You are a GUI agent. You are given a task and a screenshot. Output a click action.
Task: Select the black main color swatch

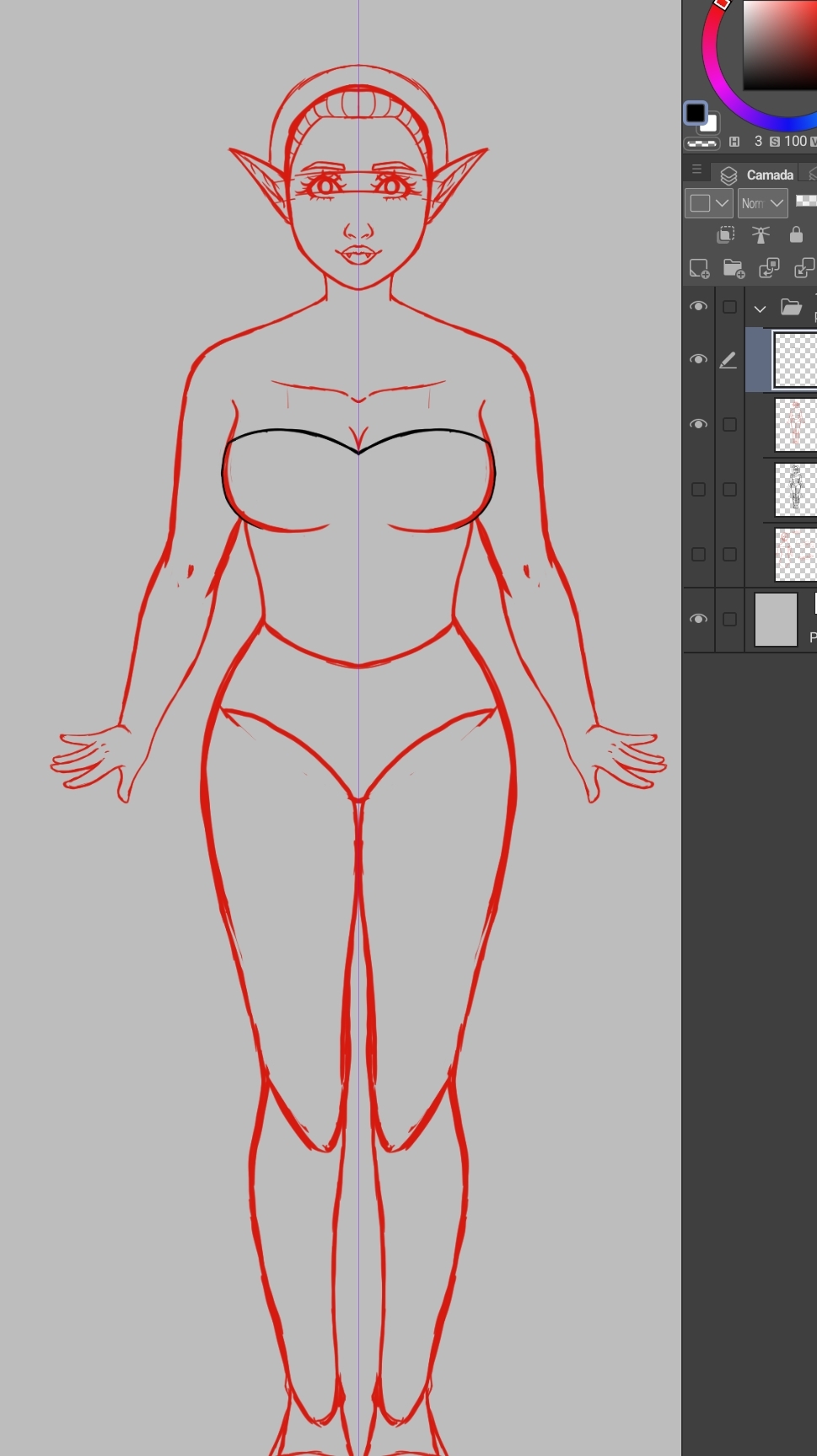pyautogui.click(x=695, y=112)
